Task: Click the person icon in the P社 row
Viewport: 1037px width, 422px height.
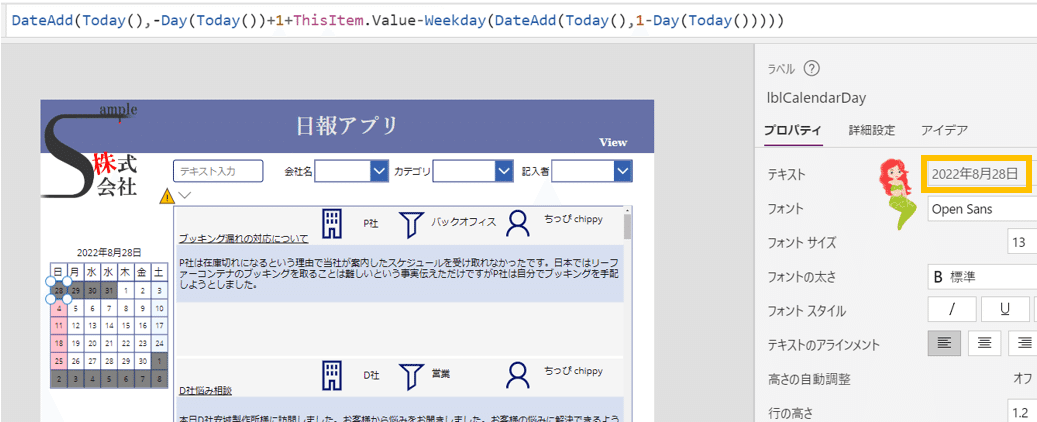Action: (518, 224)
